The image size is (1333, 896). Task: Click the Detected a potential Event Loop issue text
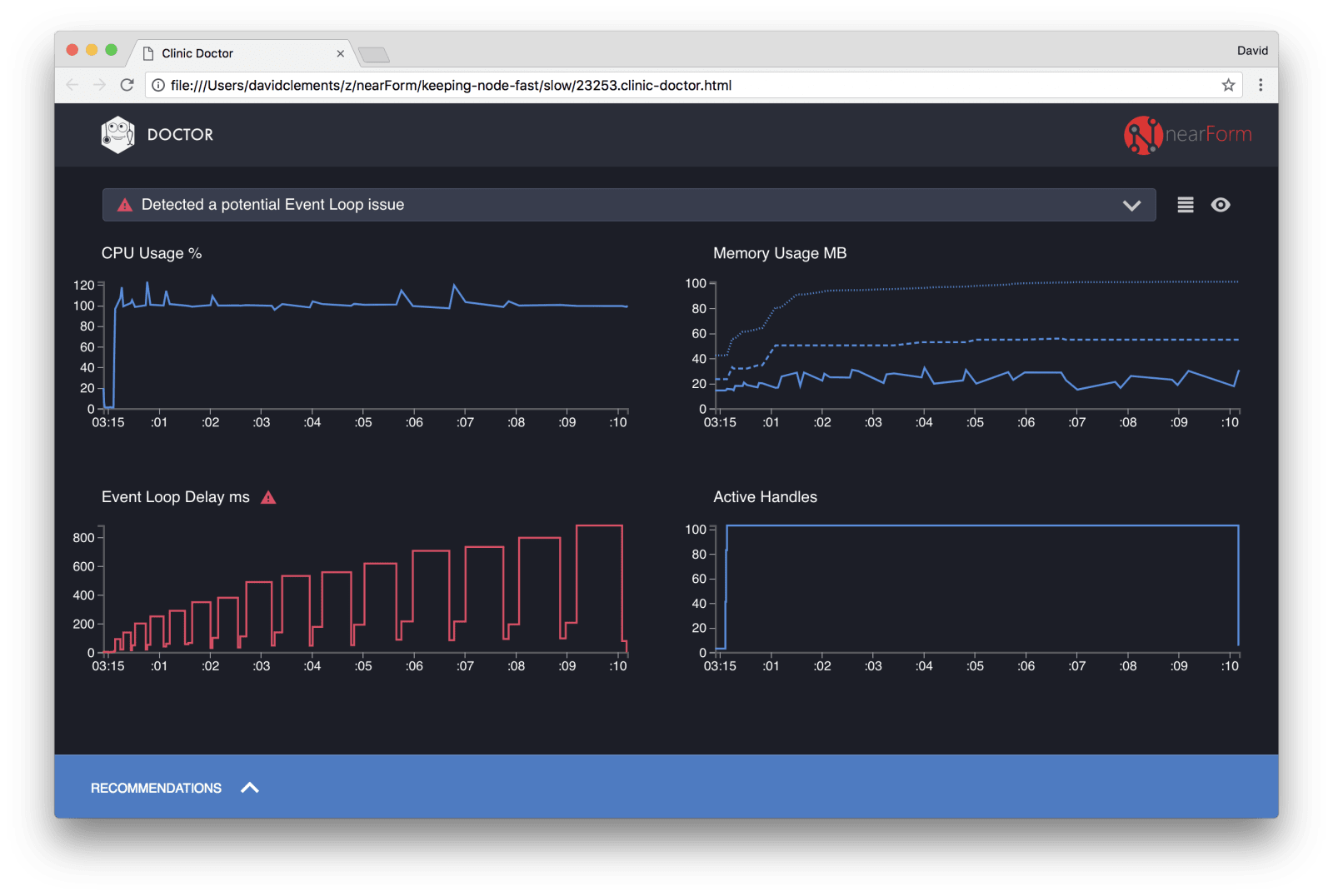click(x=272, y=205)
